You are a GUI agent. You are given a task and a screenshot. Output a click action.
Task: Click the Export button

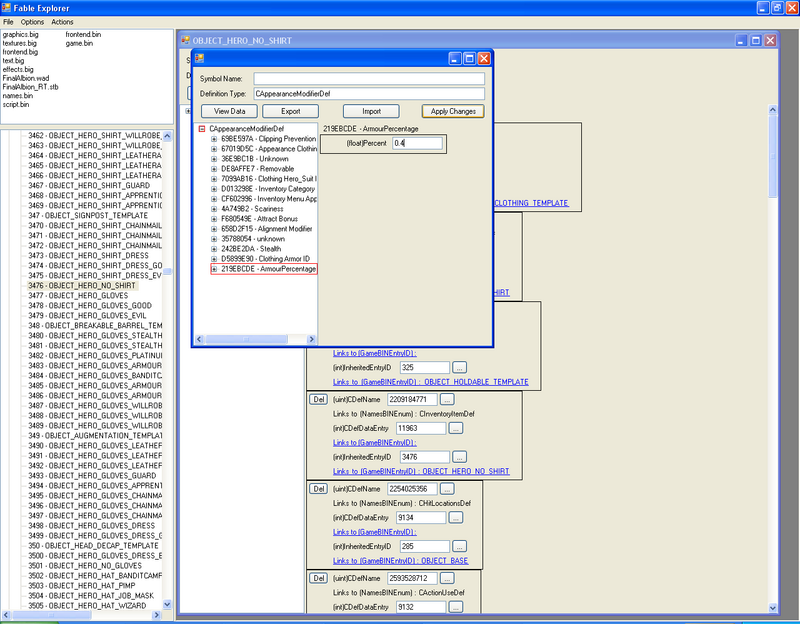click(x=290, y=111)
